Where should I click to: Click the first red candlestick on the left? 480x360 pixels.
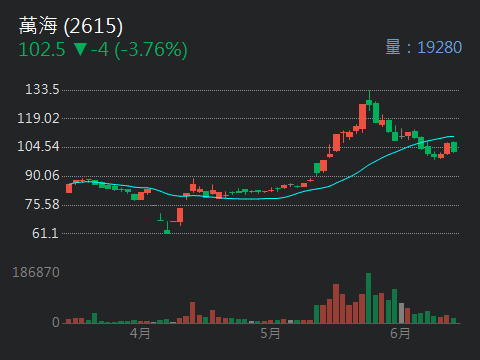pyautogui.click(x=69, y=188)
